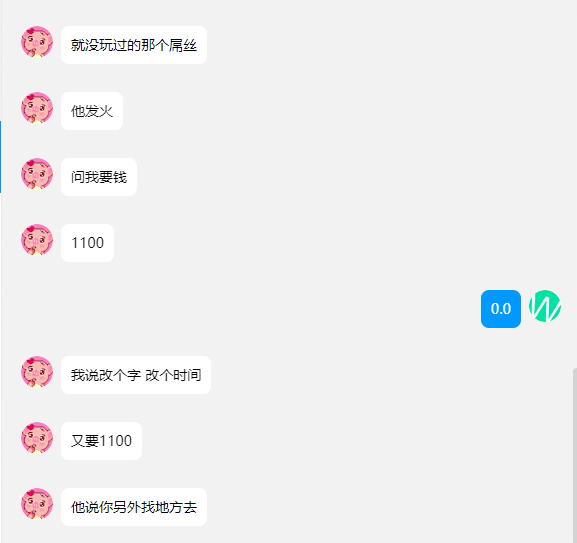Open pig avatar beside '他说你另外找地方去'
Screen dimensions: 577x543
(x=37, y=504)
